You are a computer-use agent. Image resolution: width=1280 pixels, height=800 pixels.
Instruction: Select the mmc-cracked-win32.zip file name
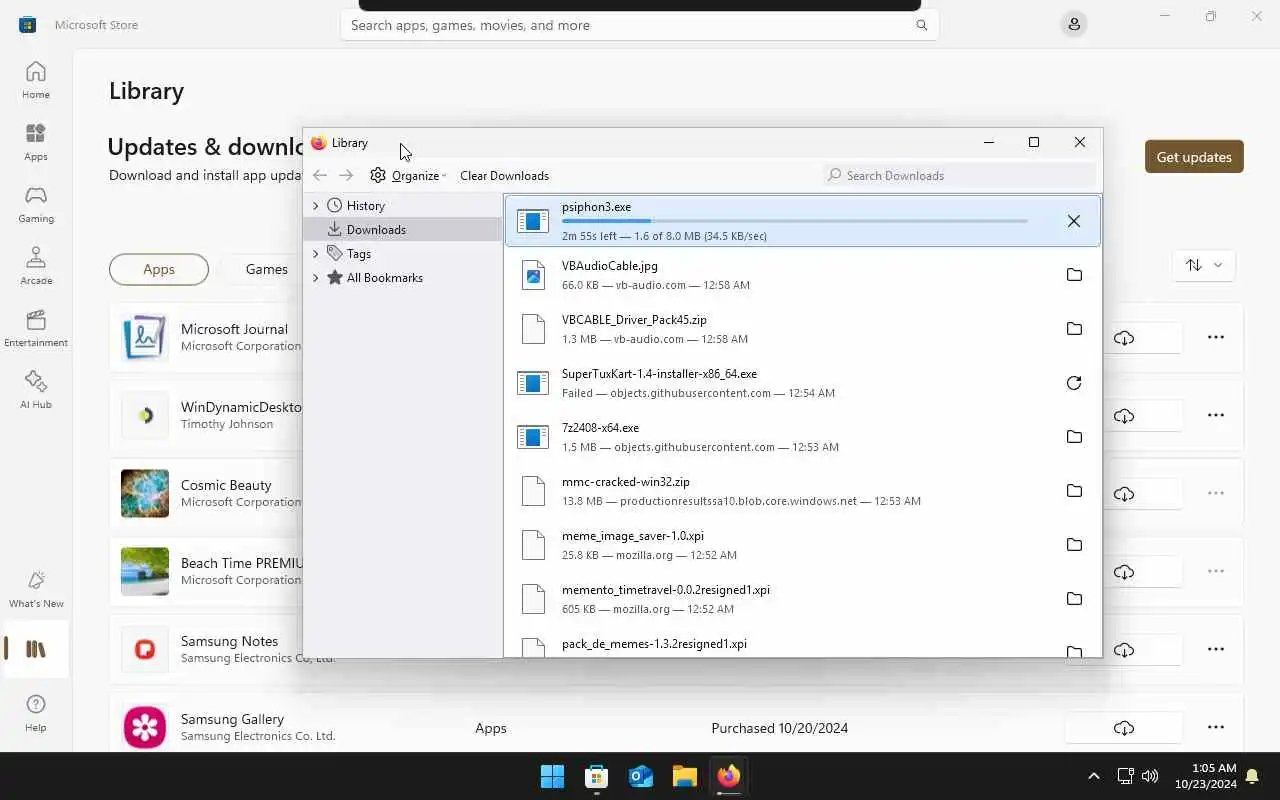click(626, 482)
